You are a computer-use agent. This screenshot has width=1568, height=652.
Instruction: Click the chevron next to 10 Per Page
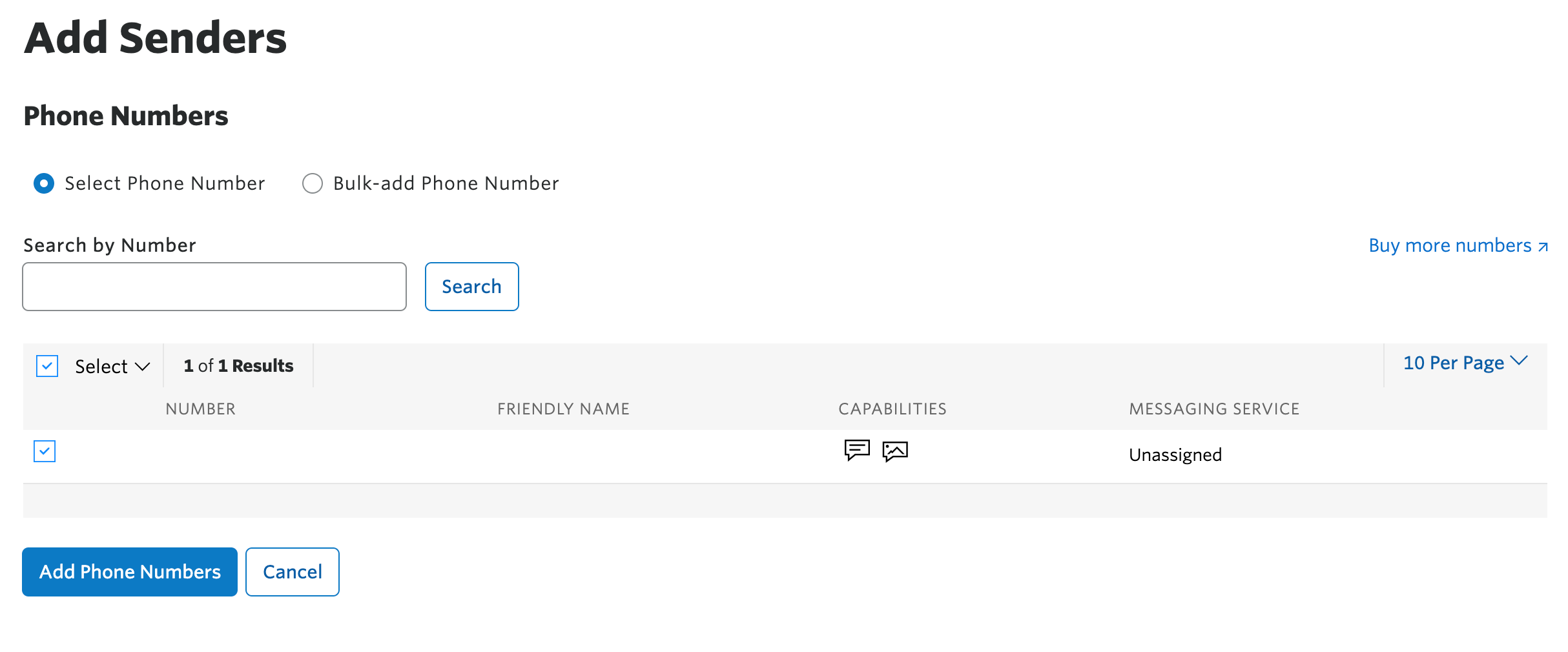tap(1519, 362)
